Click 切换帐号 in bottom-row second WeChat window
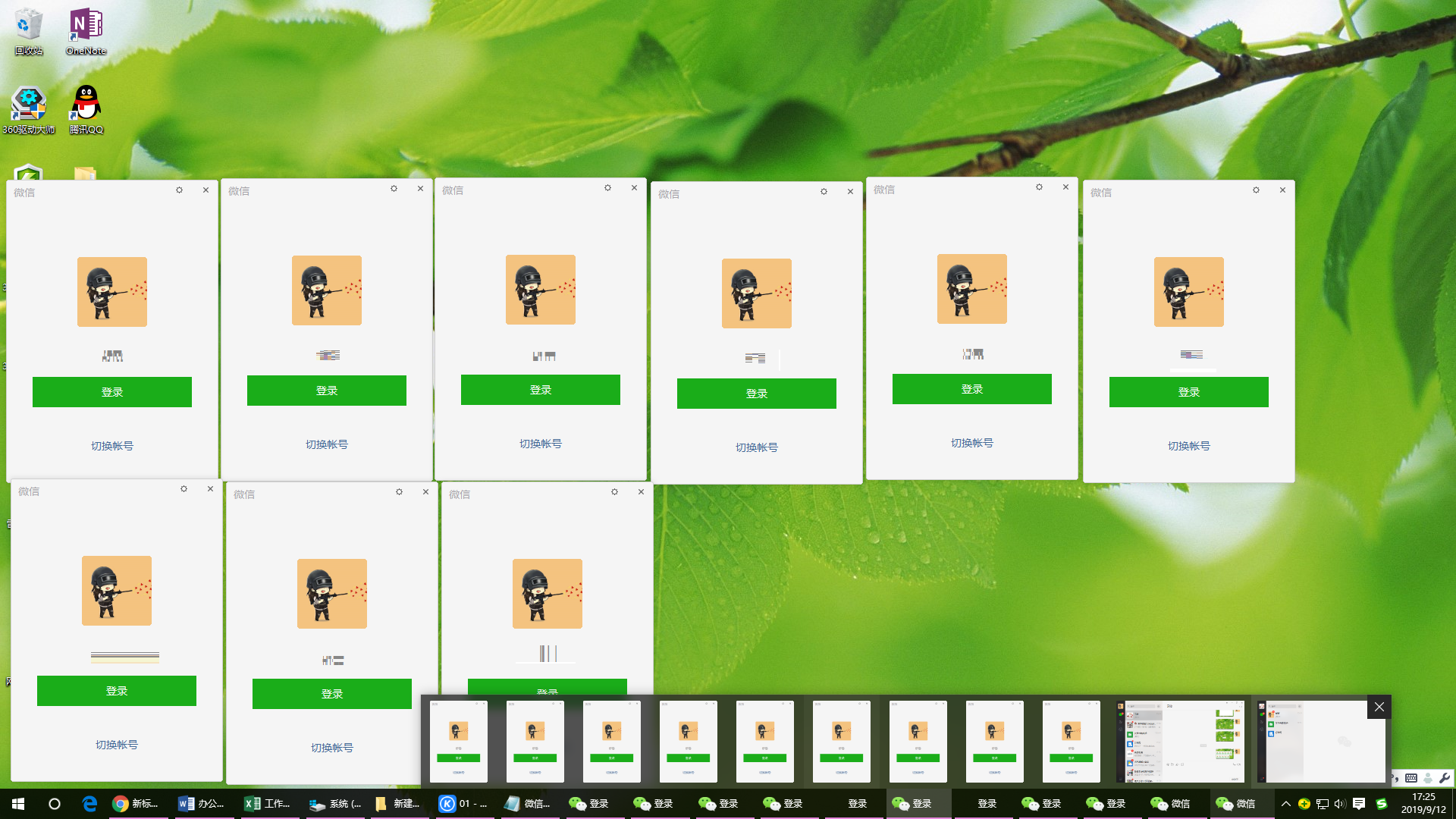The height and width of the screenshot is (819, 1456). tap(332, 748)
